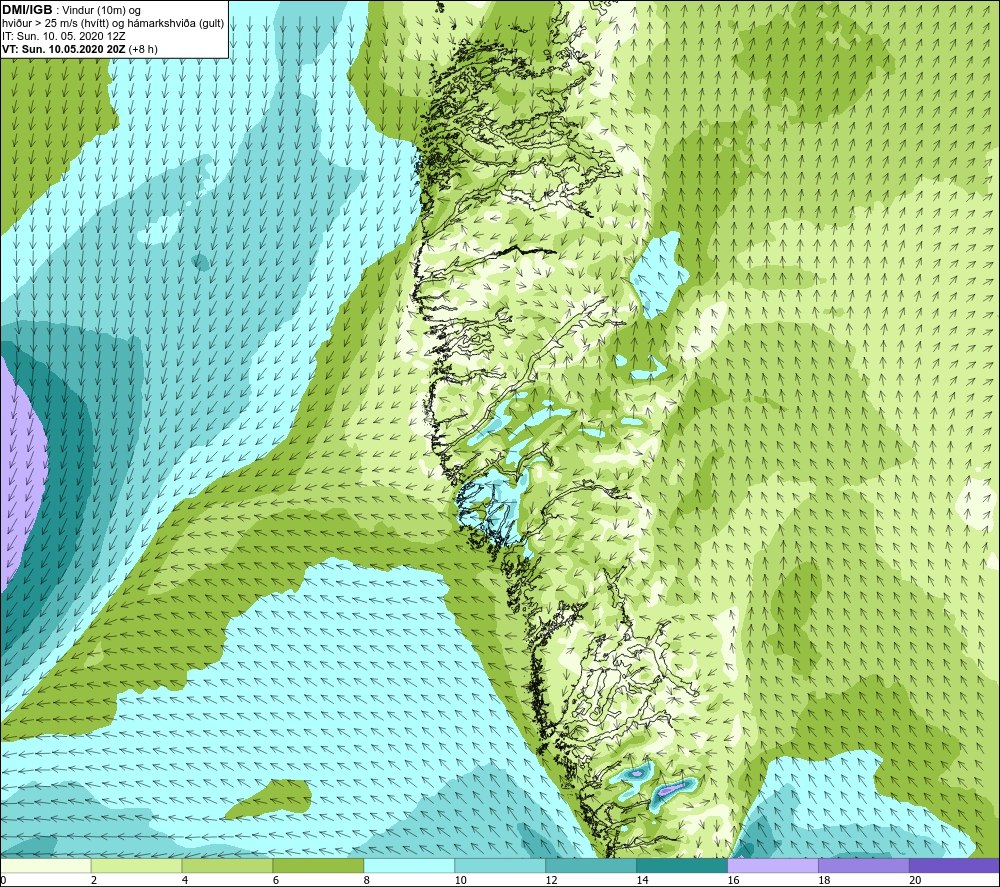Image resolution: width=1000 pixels, height=887 pixels.
Task: Click the 12–14 m/s teal legend swatch
Action: 591,865
